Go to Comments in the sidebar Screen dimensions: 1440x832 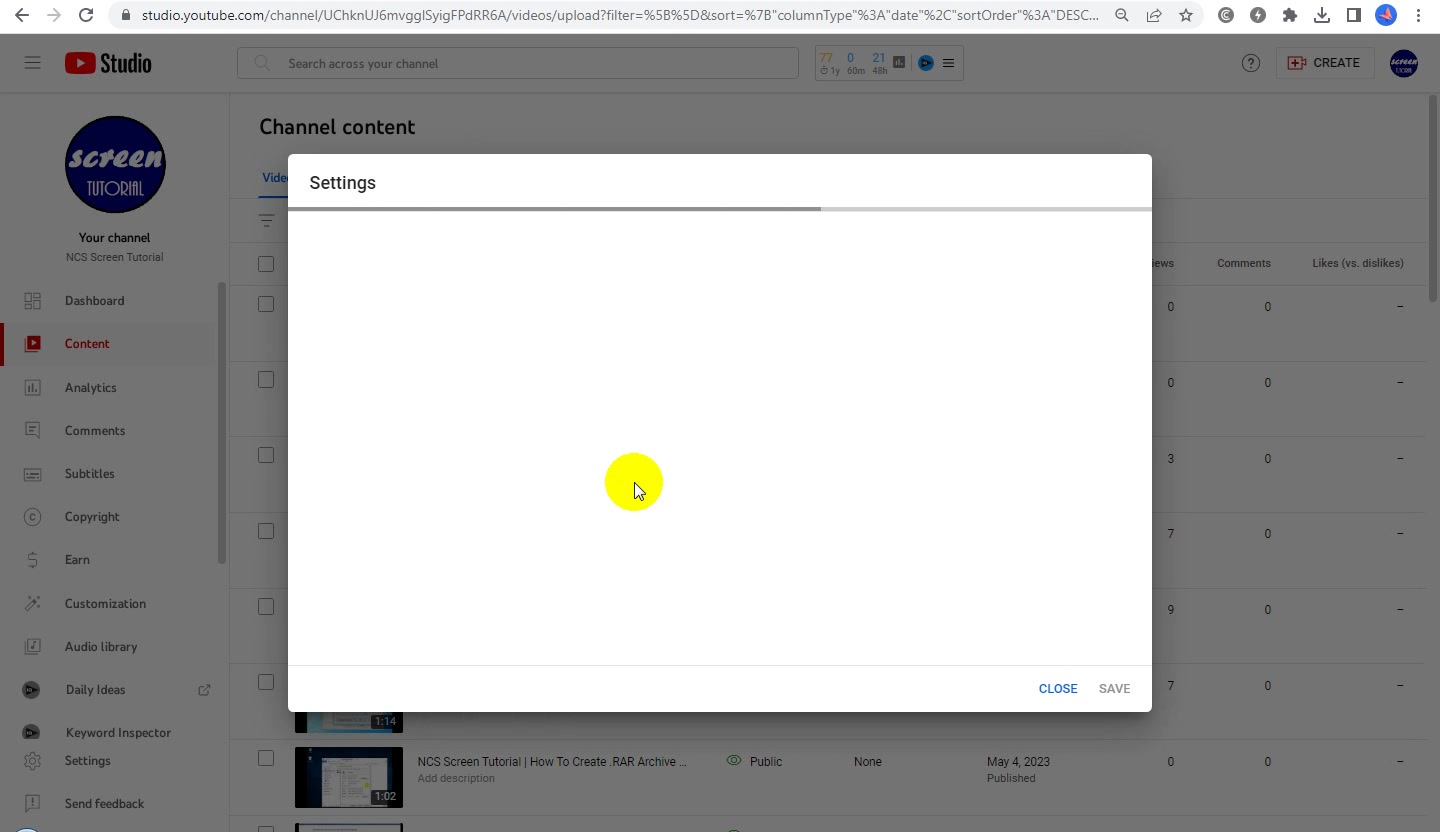(x=95, y=431)
